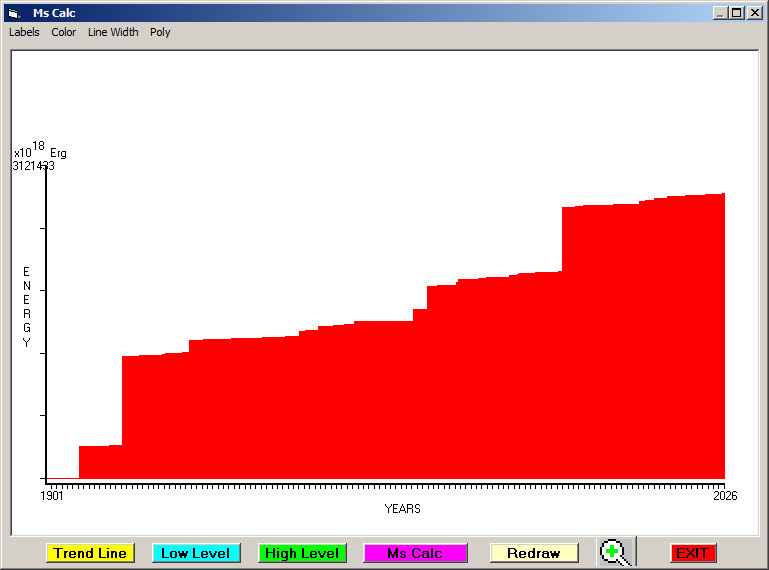
Task: Close the Ms Calc window
Action: pos(755,13)
